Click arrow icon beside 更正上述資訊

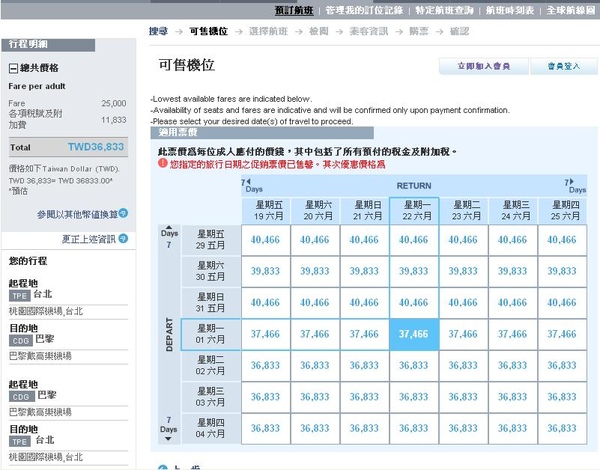(x=123, y=238)
